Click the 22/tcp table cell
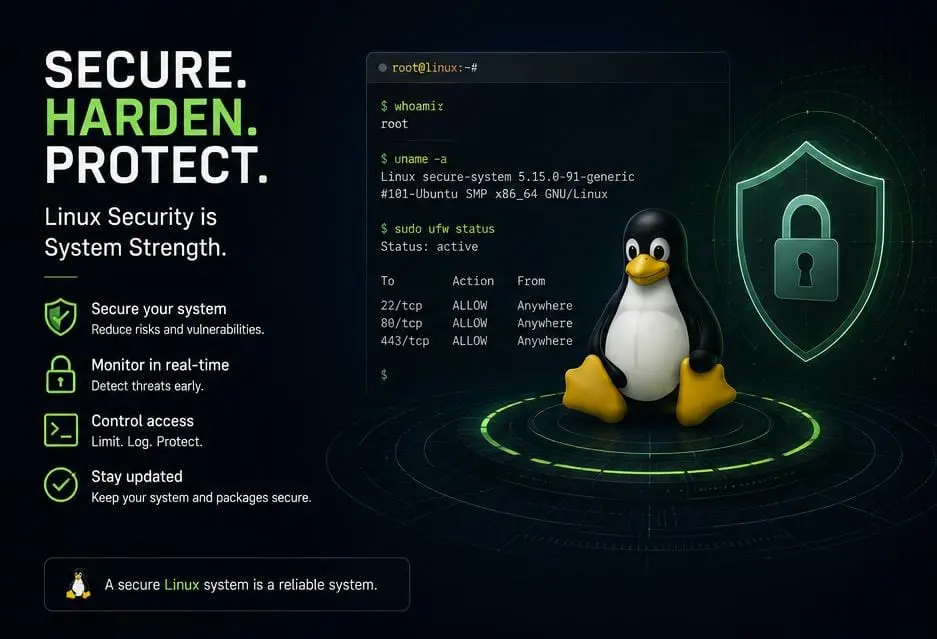This screenshot has width=937, height=639. (x=402, y=305)
